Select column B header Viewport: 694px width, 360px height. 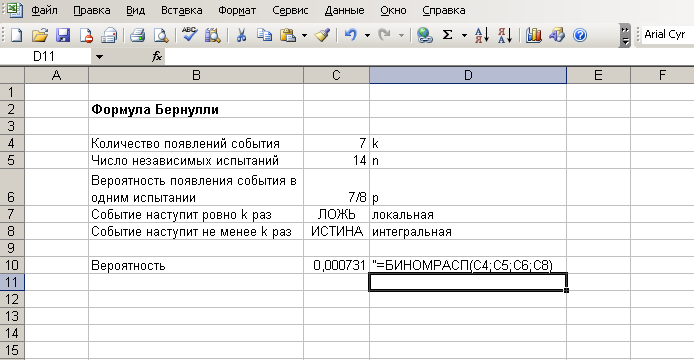pyautogui.click(x=196, y=75)
